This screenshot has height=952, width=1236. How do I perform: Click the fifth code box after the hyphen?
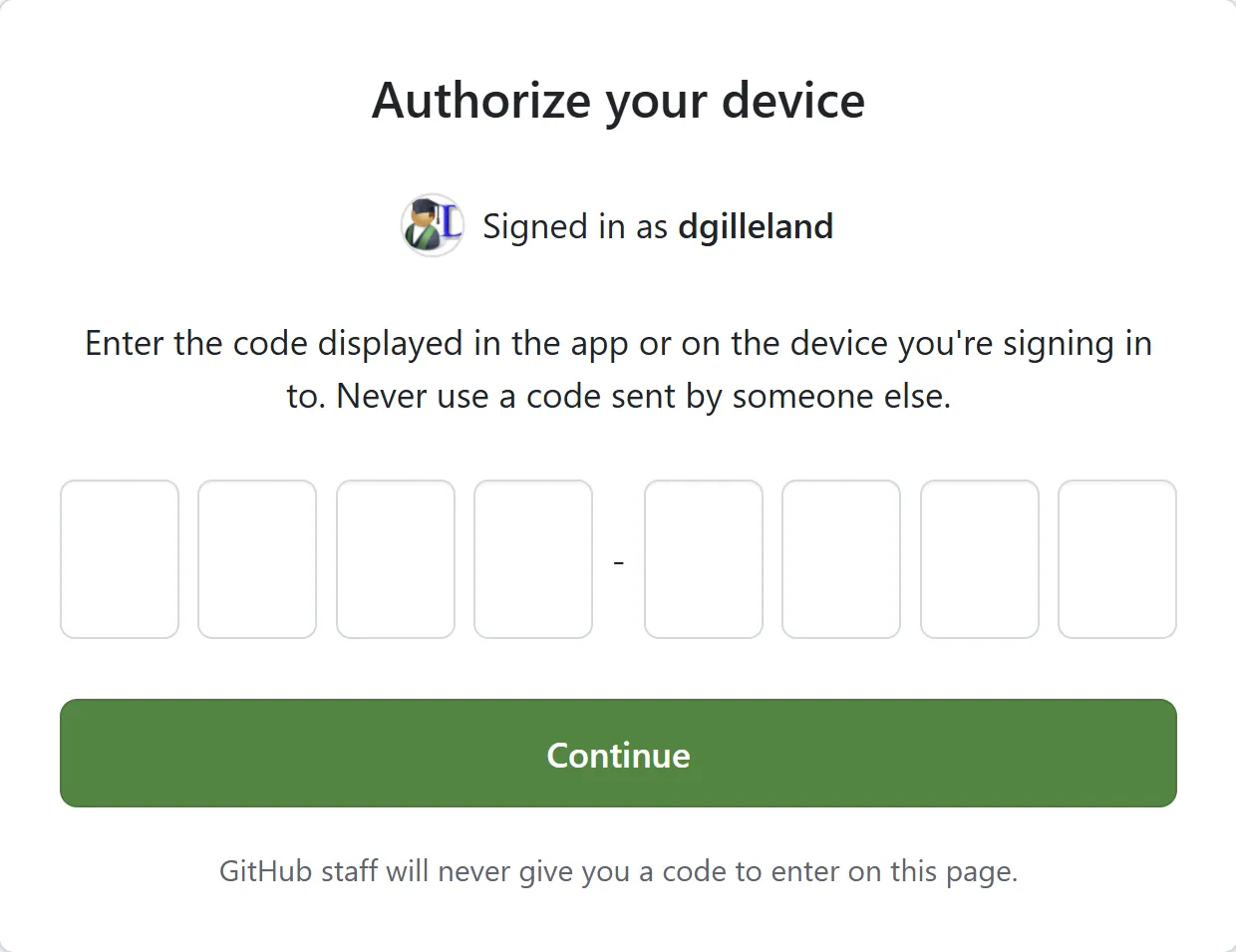tap(703, 558)
